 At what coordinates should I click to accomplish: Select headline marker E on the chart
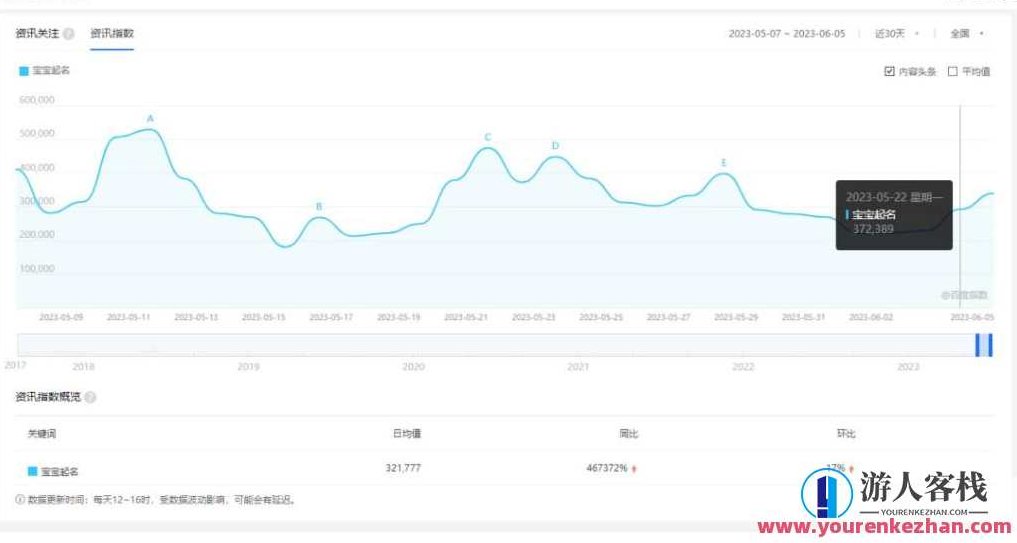(724, 163)
